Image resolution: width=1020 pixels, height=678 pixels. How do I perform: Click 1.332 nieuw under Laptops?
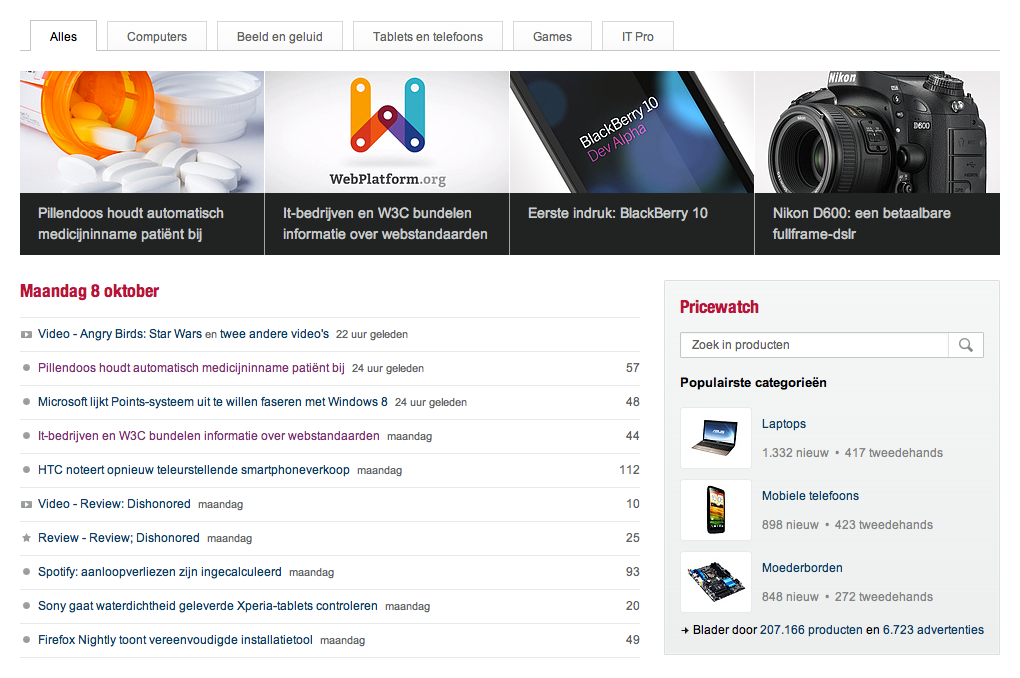coord(796,453)
